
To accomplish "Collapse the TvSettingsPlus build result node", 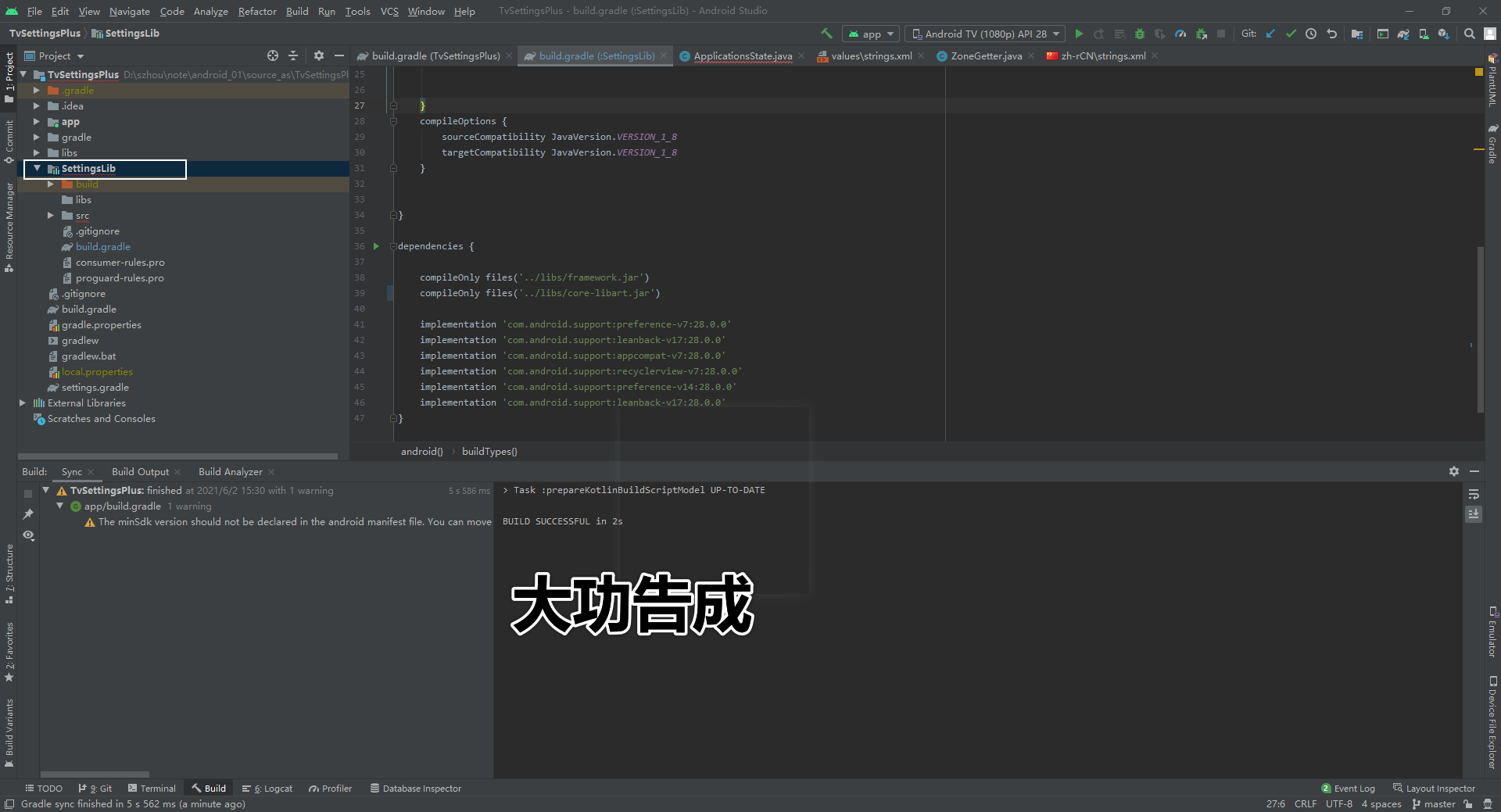I will pyautogui.click(x=46, y=490).
